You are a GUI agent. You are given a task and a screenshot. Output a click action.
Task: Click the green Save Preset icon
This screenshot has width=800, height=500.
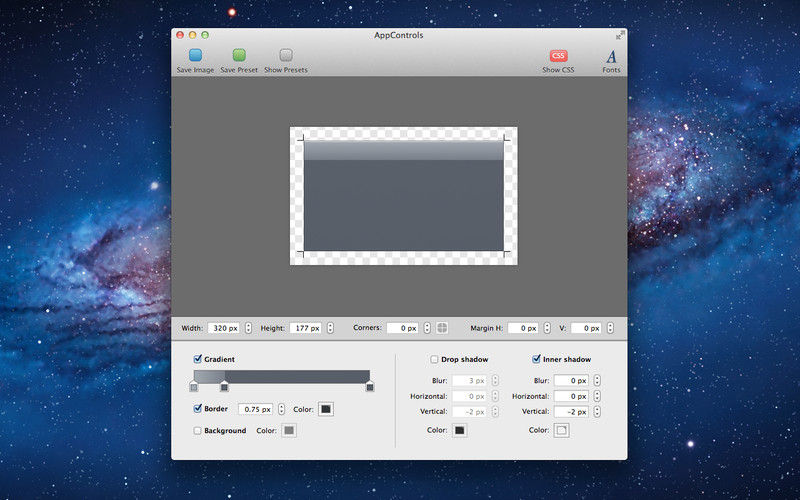tap(239, 55)
